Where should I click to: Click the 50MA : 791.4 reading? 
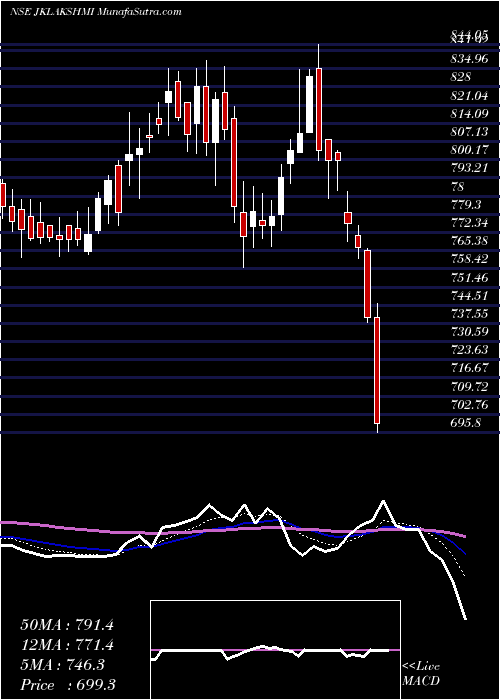67,625
